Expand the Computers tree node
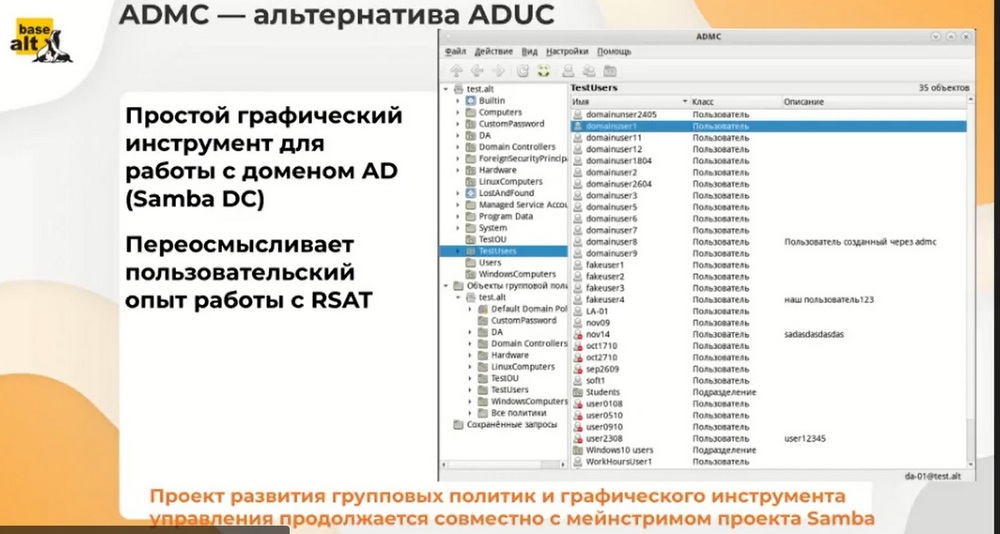This screenshot has width=1000, height=534. coord(458,112)
